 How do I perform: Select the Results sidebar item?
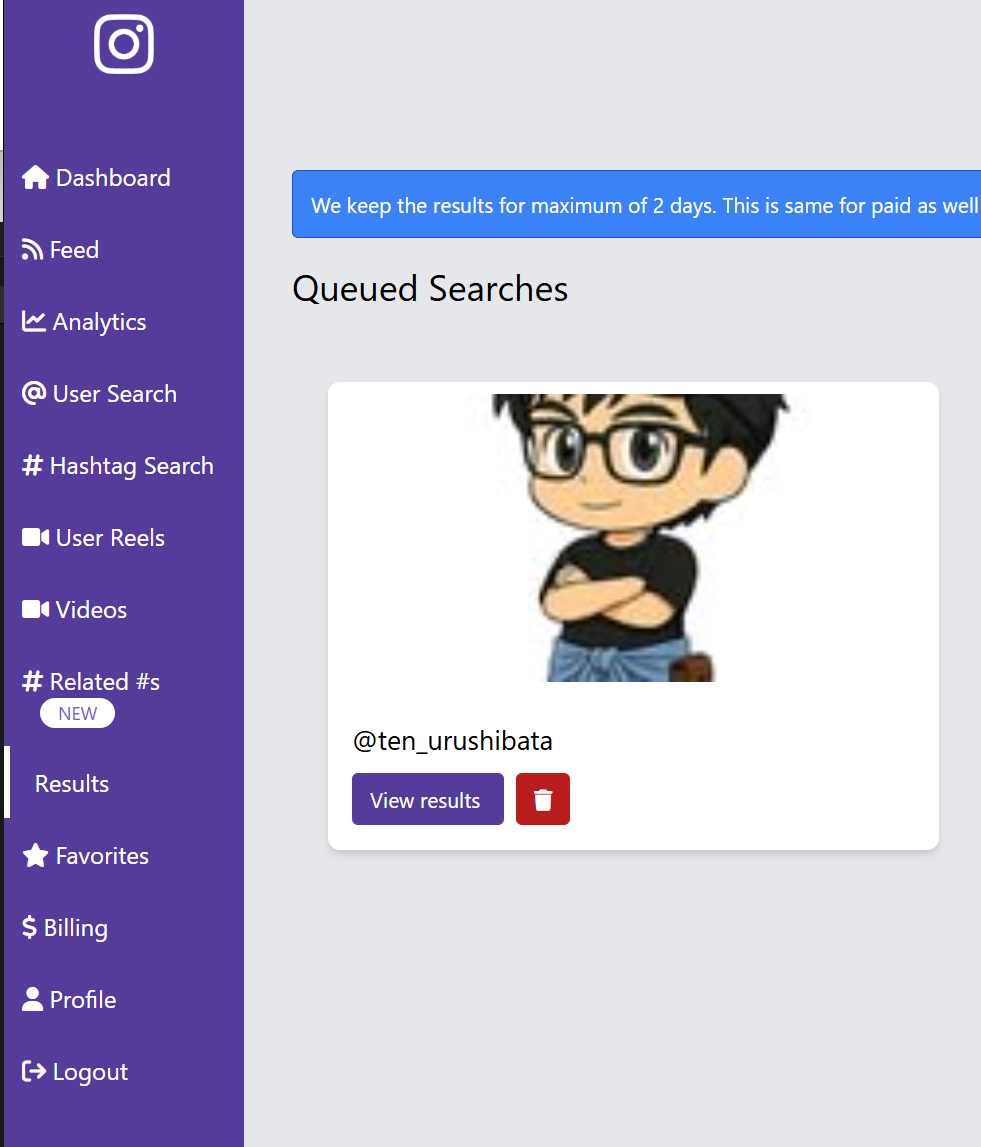click(x=72, y=784)
